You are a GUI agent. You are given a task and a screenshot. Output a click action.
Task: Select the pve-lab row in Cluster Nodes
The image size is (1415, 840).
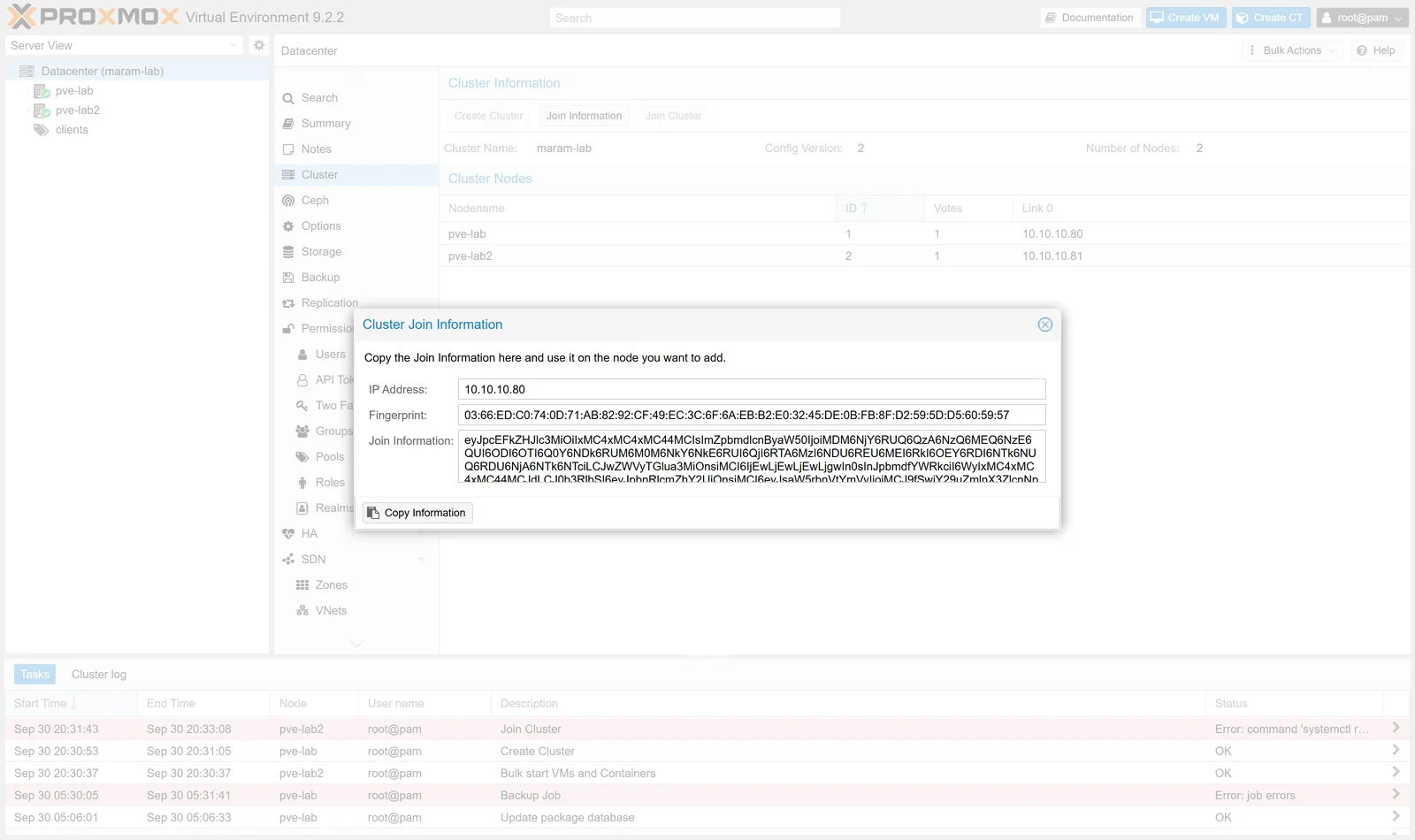pos(924,234)
